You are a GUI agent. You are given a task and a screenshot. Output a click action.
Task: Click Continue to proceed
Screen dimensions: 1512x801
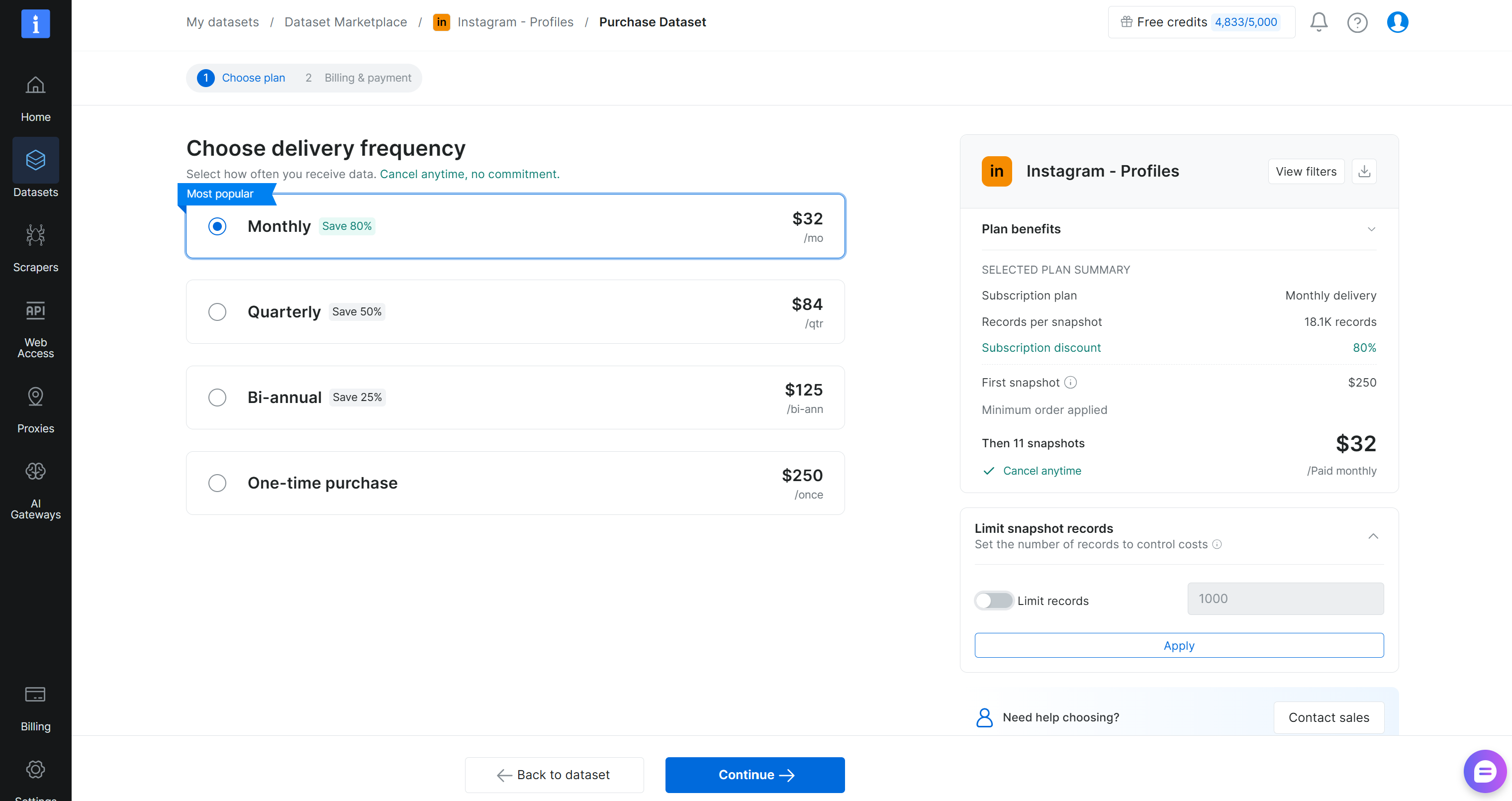click(755, 775)
